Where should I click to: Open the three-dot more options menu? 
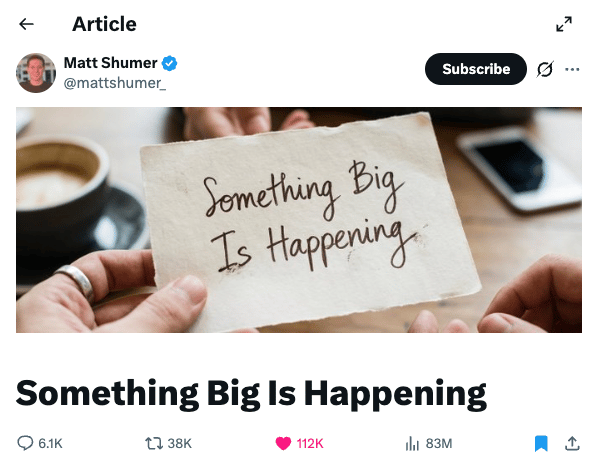(572, 69)
